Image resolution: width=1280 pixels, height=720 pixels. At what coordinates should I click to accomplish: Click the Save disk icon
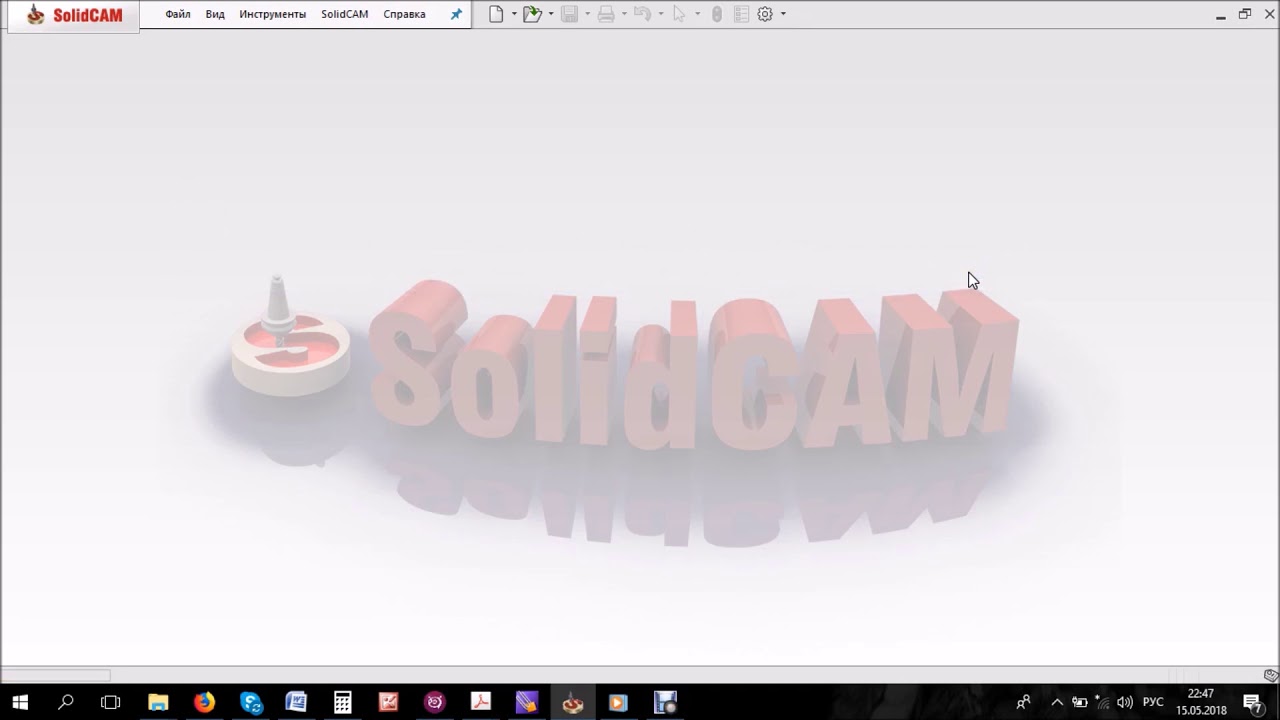point(569,14)
